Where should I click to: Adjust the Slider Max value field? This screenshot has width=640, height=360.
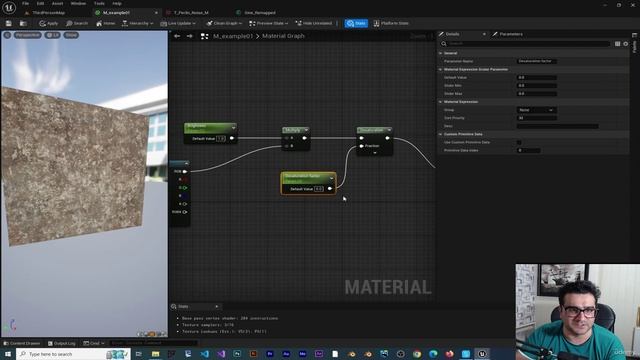[537, 93]
